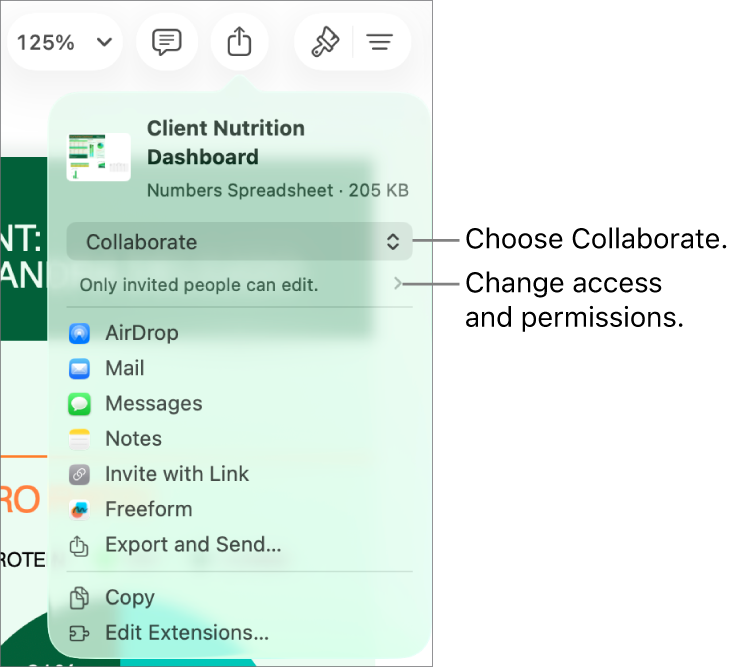Image resolution: width=737 pixels, height=668 pixels.
Task: Click the Comment speech bubble toolbar icon
Action: point(167,42)
